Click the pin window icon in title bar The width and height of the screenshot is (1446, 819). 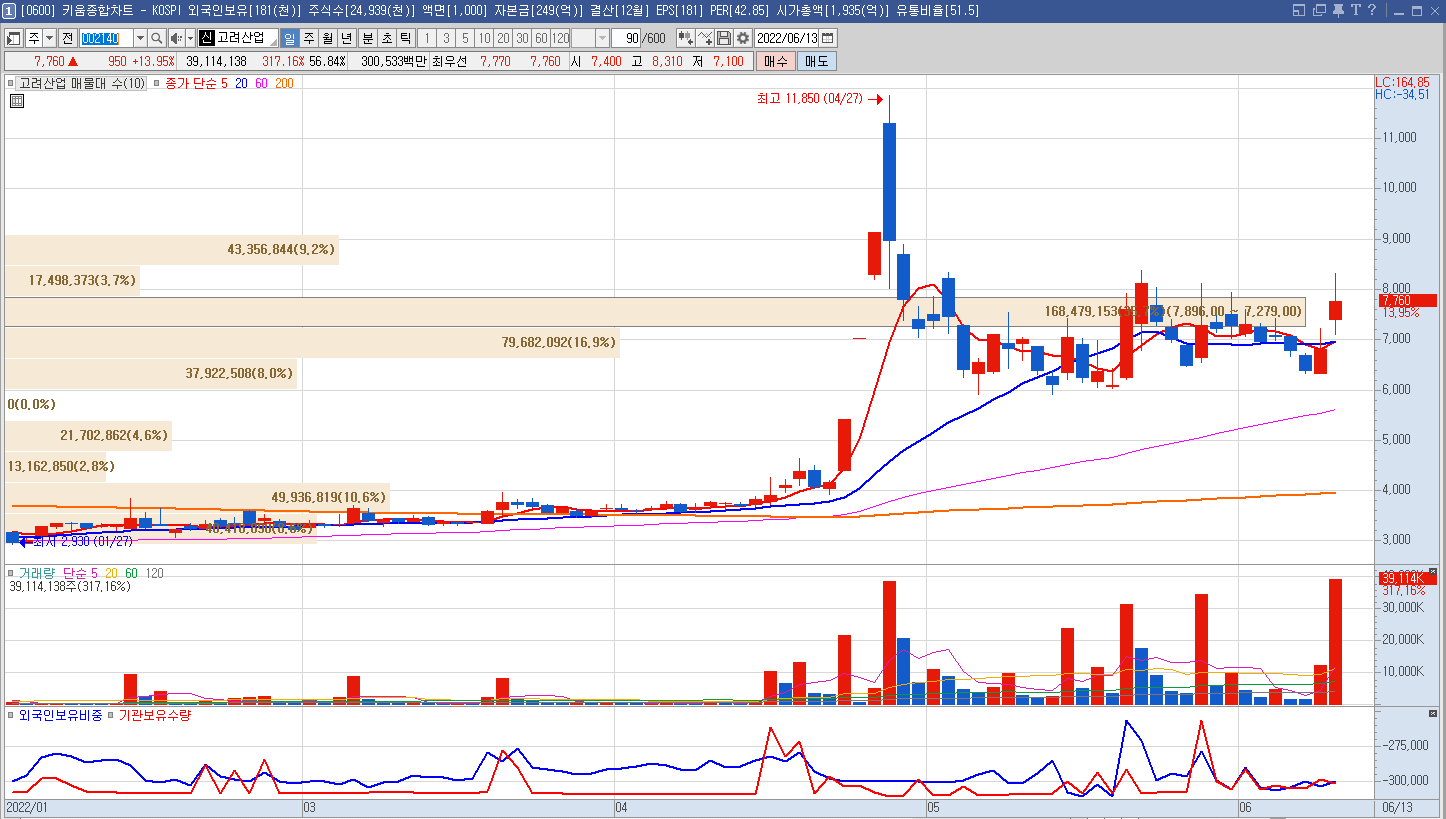coord(1338,10)
